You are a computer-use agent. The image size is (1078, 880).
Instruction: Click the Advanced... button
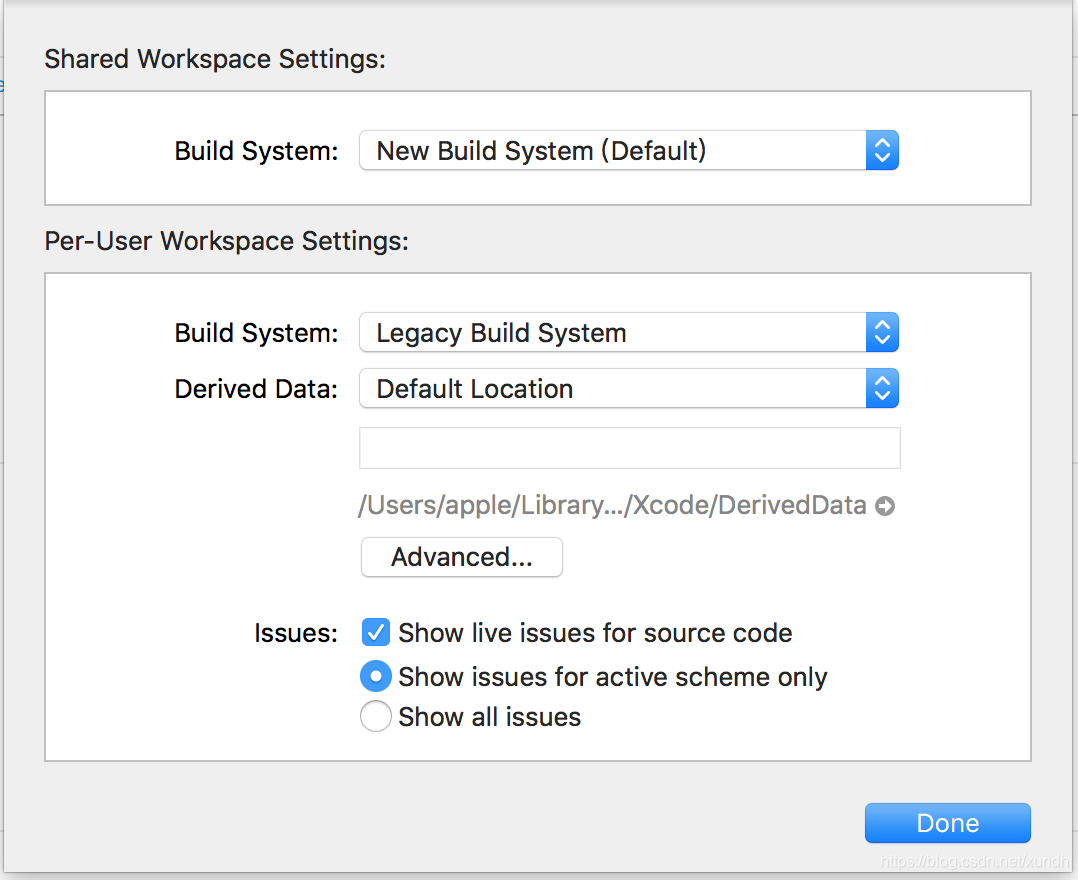[x=462, y=557]
